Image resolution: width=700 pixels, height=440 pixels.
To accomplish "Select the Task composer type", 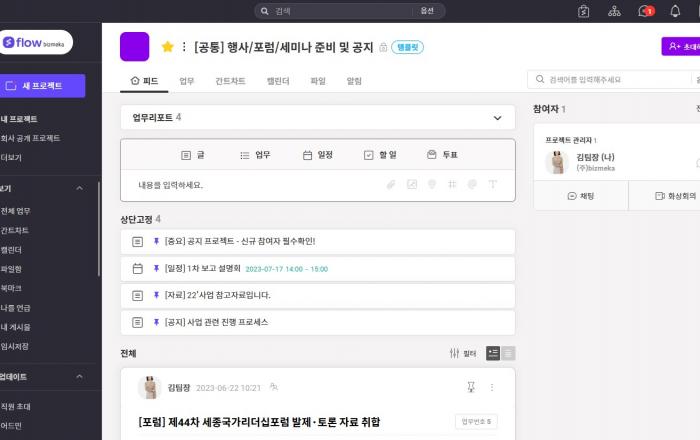I will pyautogui.click(x=255, y=155).
